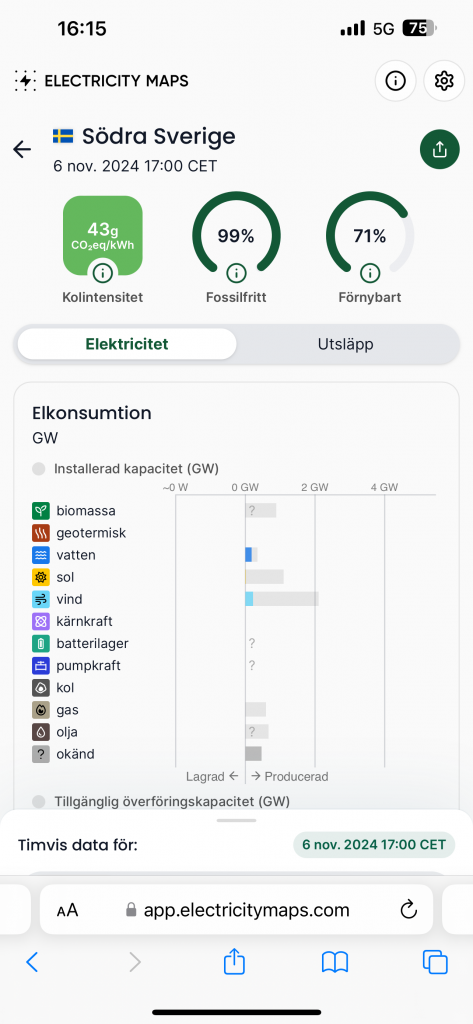The height and width of the screenshot is (1024, 473).
Task: Open the info circle icon in header
Action: click(395, 81)
